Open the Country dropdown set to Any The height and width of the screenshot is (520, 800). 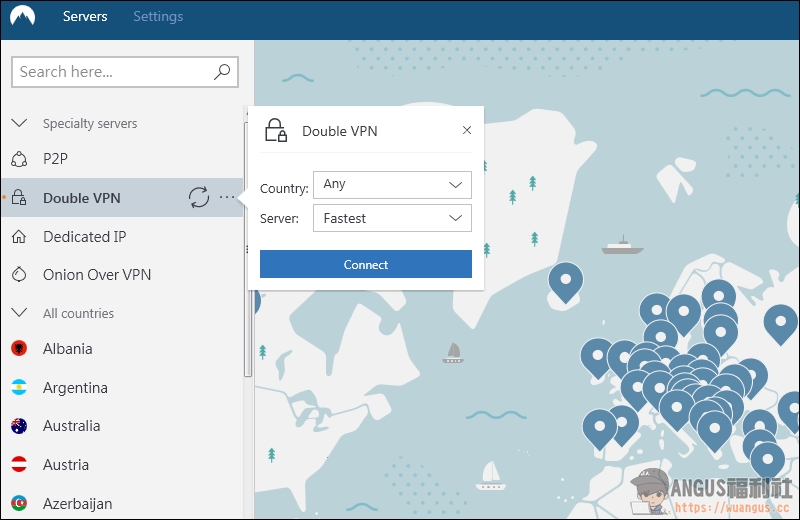(392, 185)
